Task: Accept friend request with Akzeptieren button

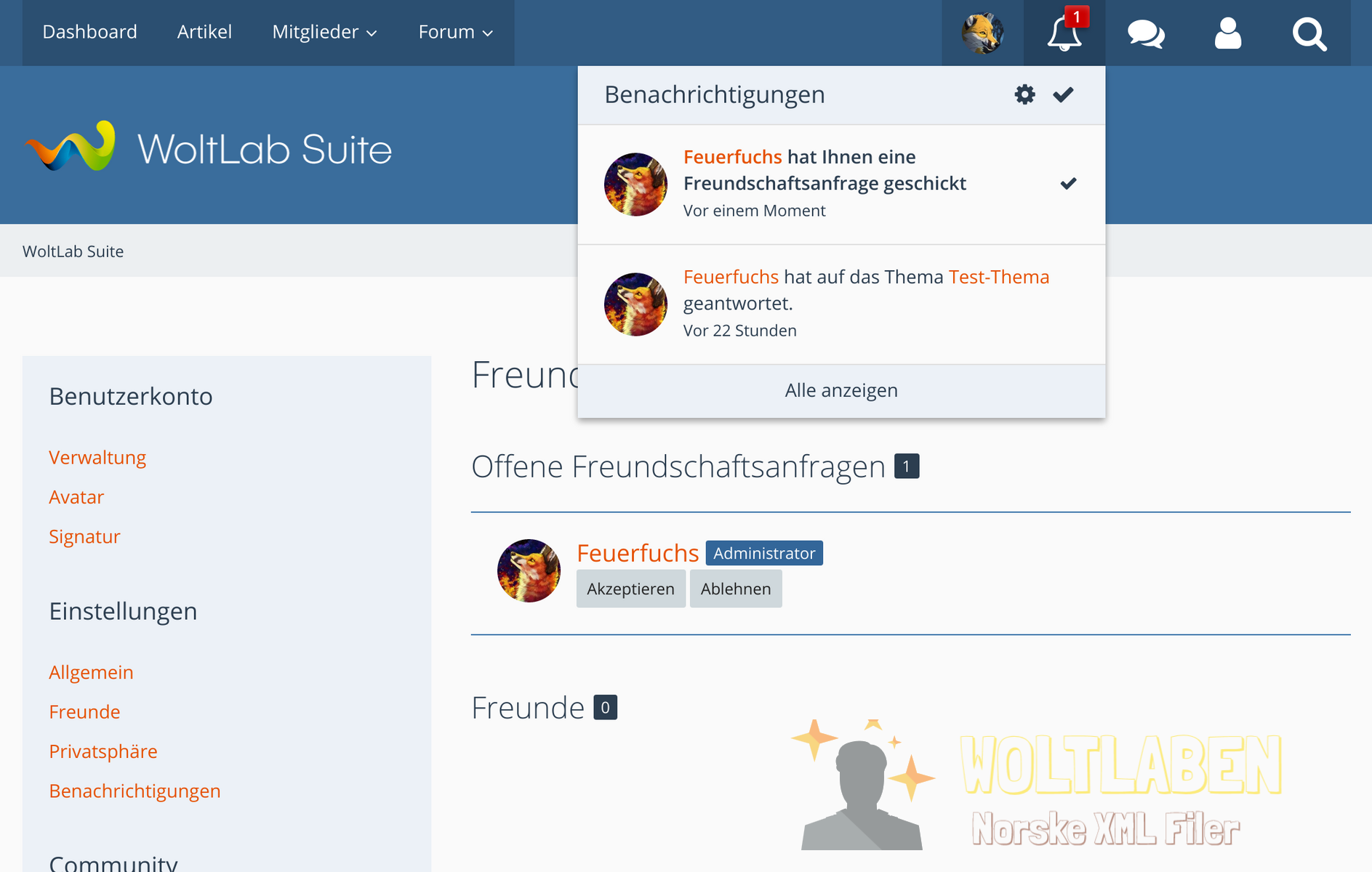Action: pos(630,589)
